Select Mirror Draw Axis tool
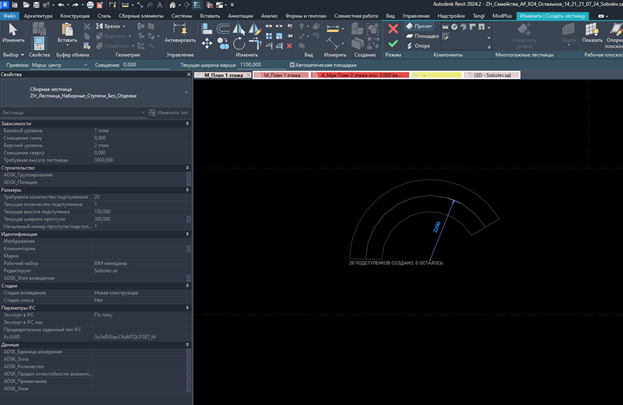Screen dimensions: 623x405 pos(254,28)
